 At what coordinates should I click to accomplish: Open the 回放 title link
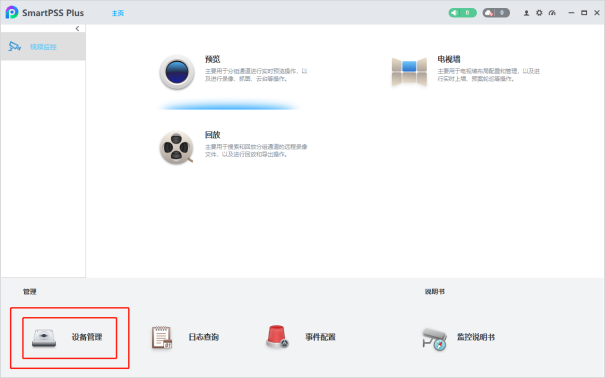coord(212,135)
